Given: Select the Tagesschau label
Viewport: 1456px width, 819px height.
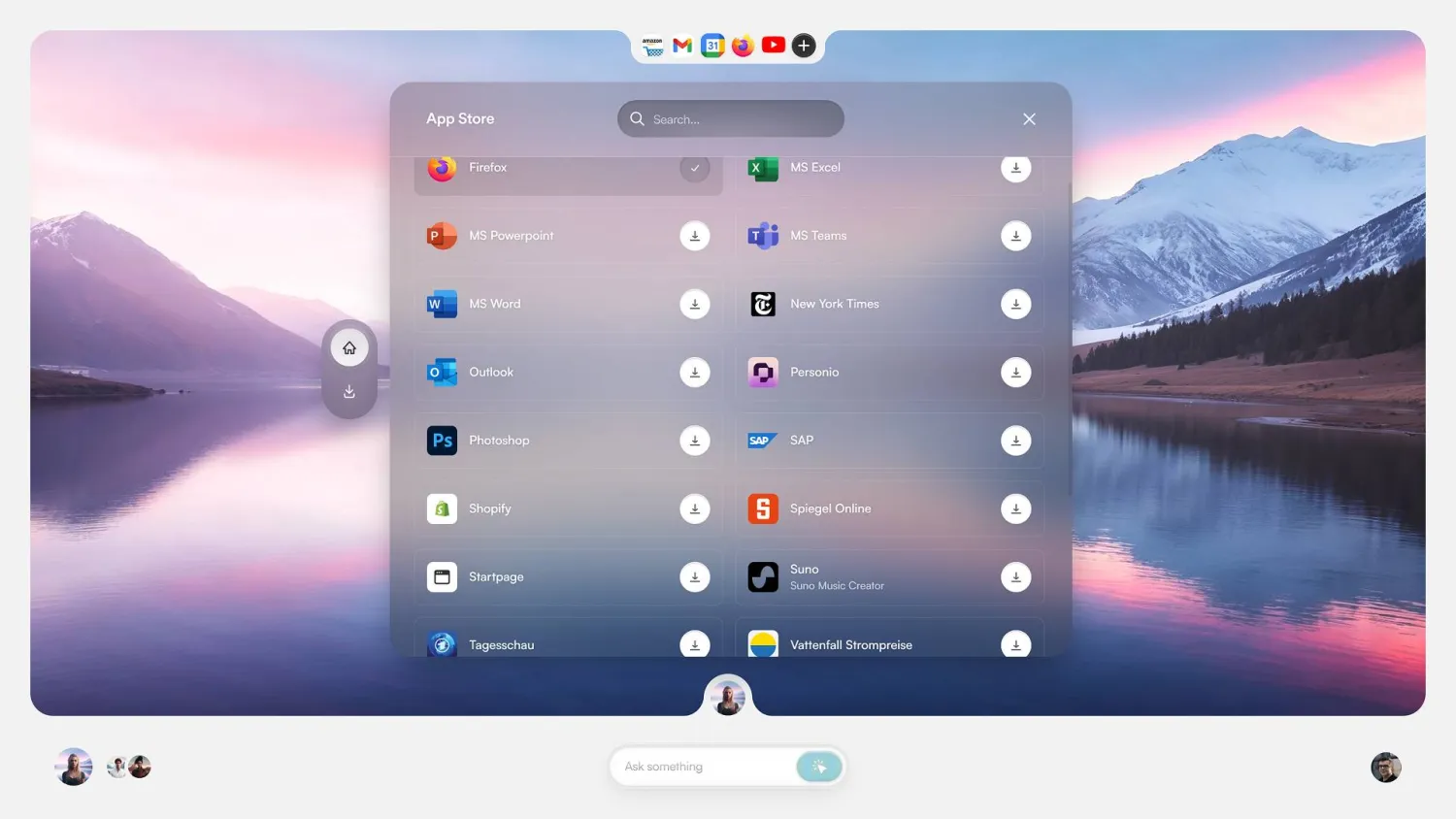Looking at the screenshot, I should 501,644.
